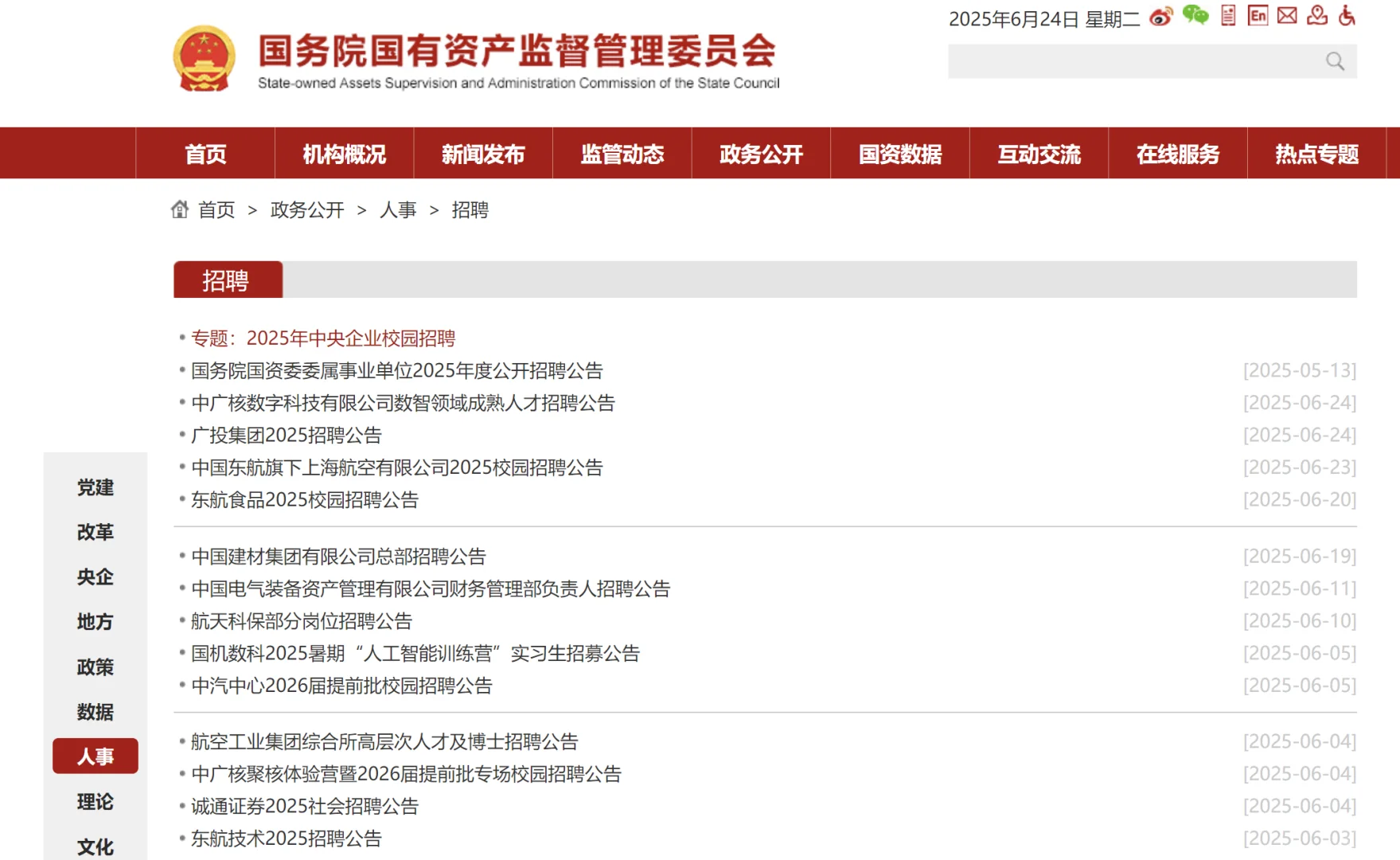Go to 政务公开 in the breadcrumb

[x=307, y=210]
